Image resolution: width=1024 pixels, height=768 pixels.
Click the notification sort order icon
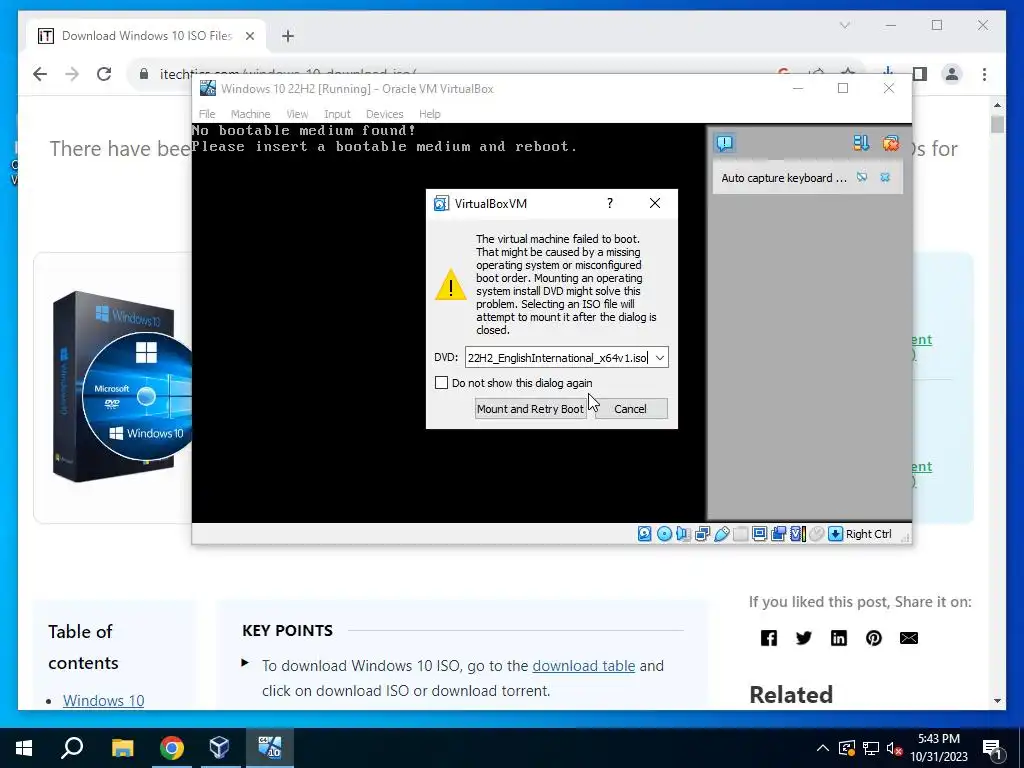point(861,143)
